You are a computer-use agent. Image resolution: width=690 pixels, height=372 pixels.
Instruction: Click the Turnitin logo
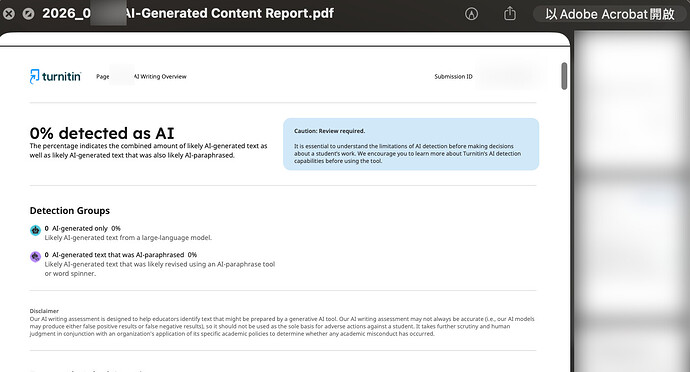click(x=55, y=76)
